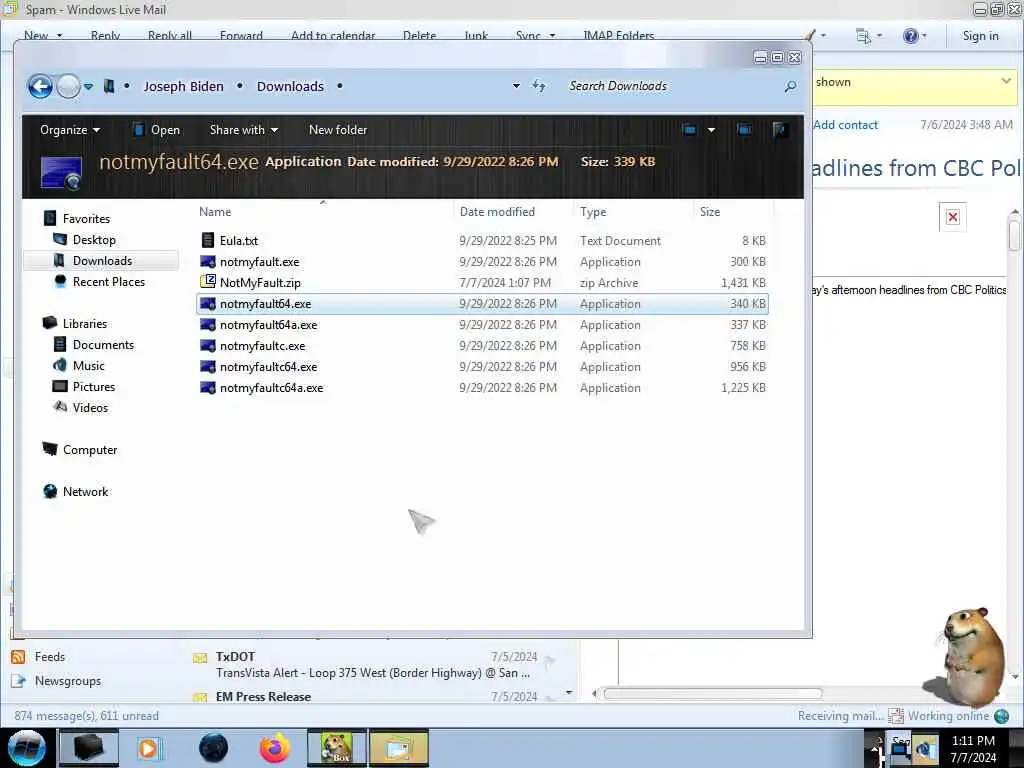Sort by the Size column header
Screen dimensions: 1024x768
[710, 212]
